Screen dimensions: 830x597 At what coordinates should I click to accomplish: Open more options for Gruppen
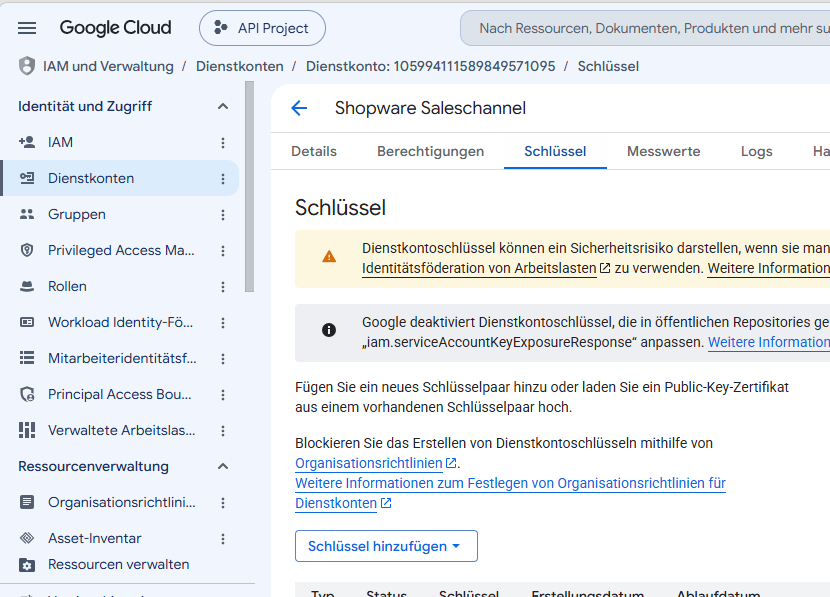[223, 214]
